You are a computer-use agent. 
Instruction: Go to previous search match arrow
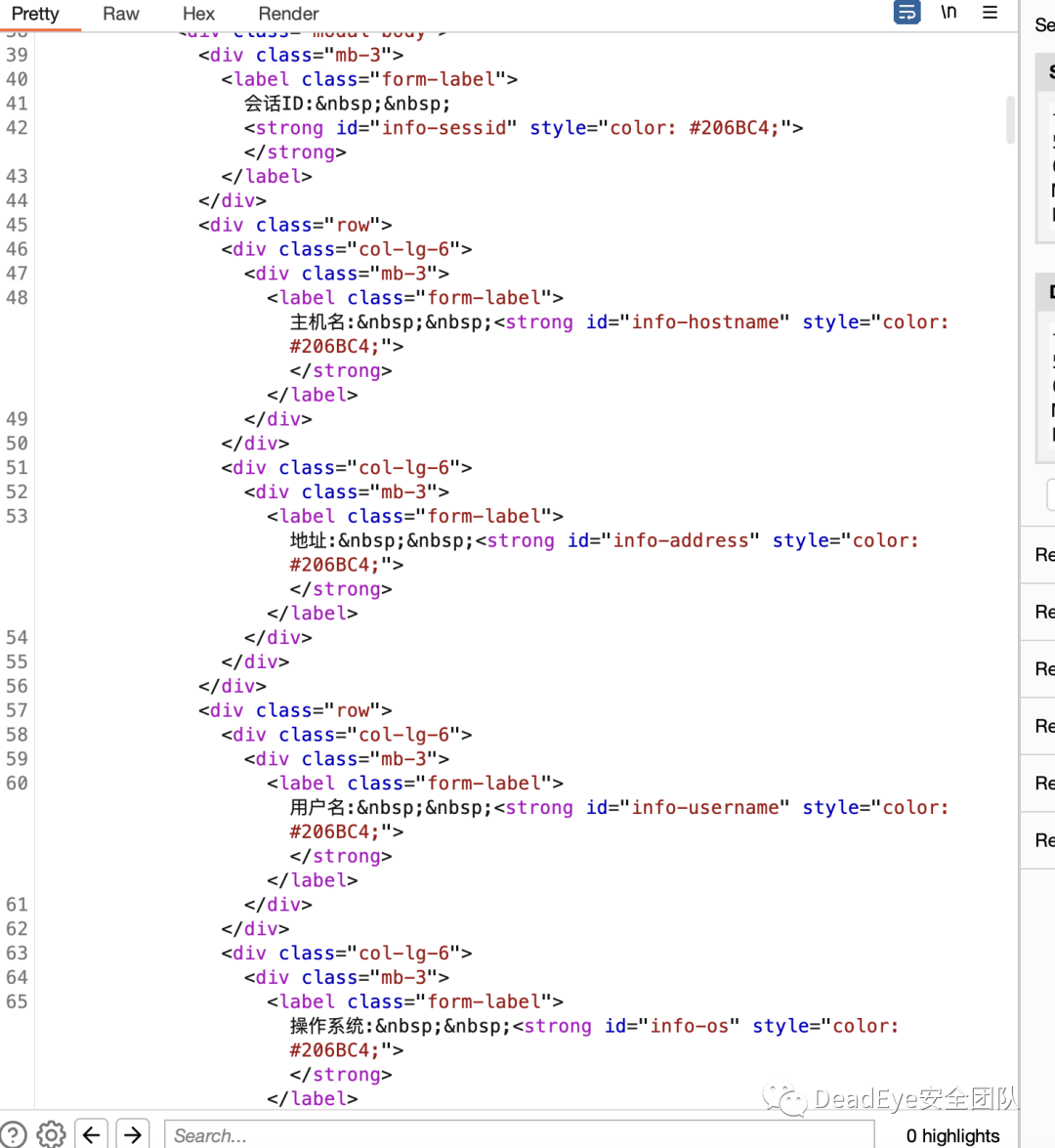[x=92, y=1135]
